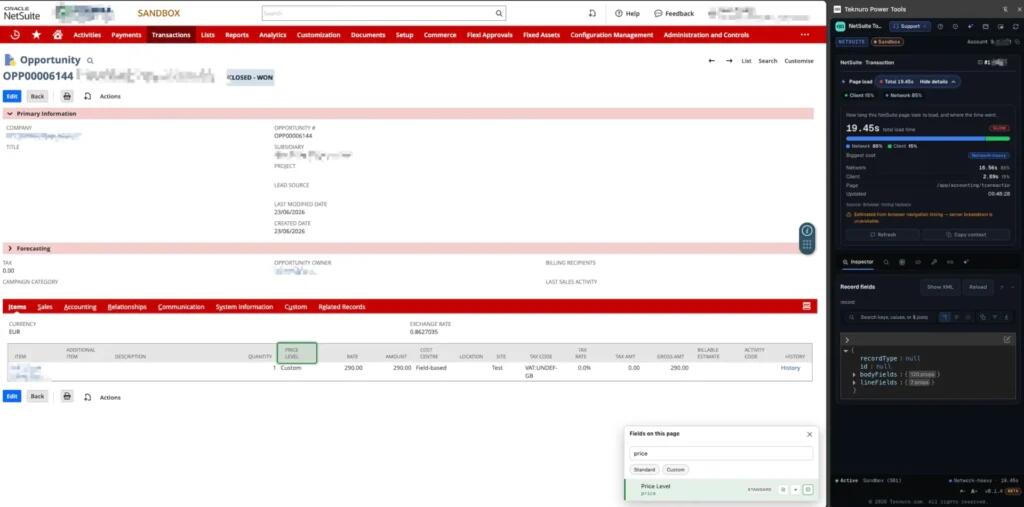
Task: Click the search tab icon next to Inspector
Action: click(x=886, y=262)
